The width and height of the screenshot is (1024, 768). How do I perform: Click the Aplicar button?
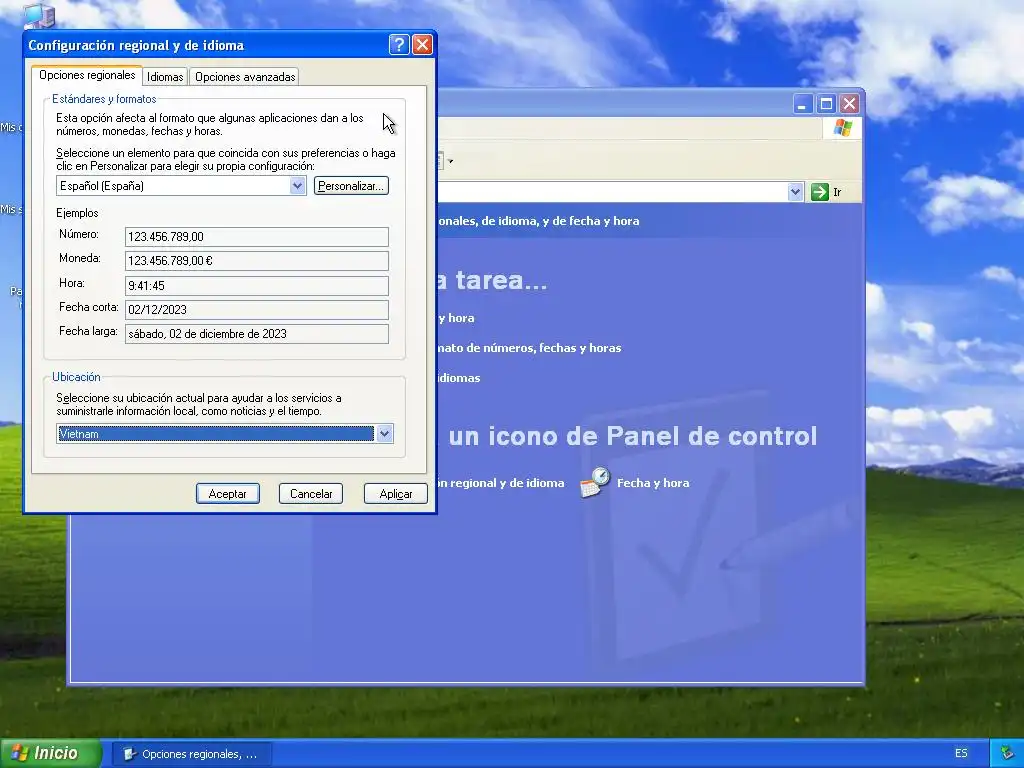tap(396, 494)
